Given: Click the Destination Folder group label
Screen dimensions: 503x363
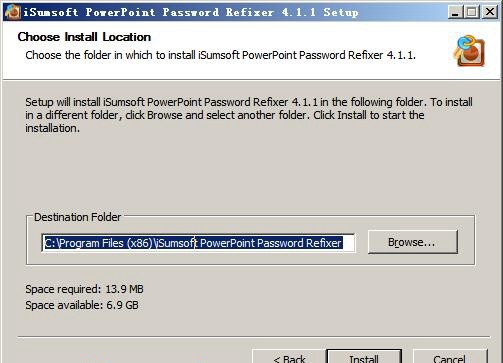Looking at the screenshot, I should [77, 217].
